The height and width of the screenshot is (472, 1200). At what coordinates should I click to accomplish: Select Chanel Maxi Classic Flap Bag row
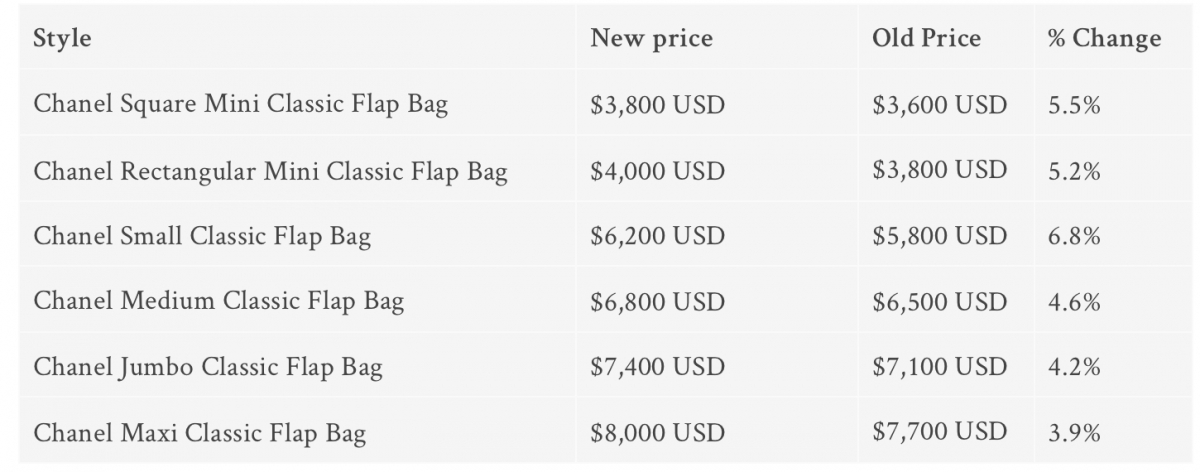200,433
